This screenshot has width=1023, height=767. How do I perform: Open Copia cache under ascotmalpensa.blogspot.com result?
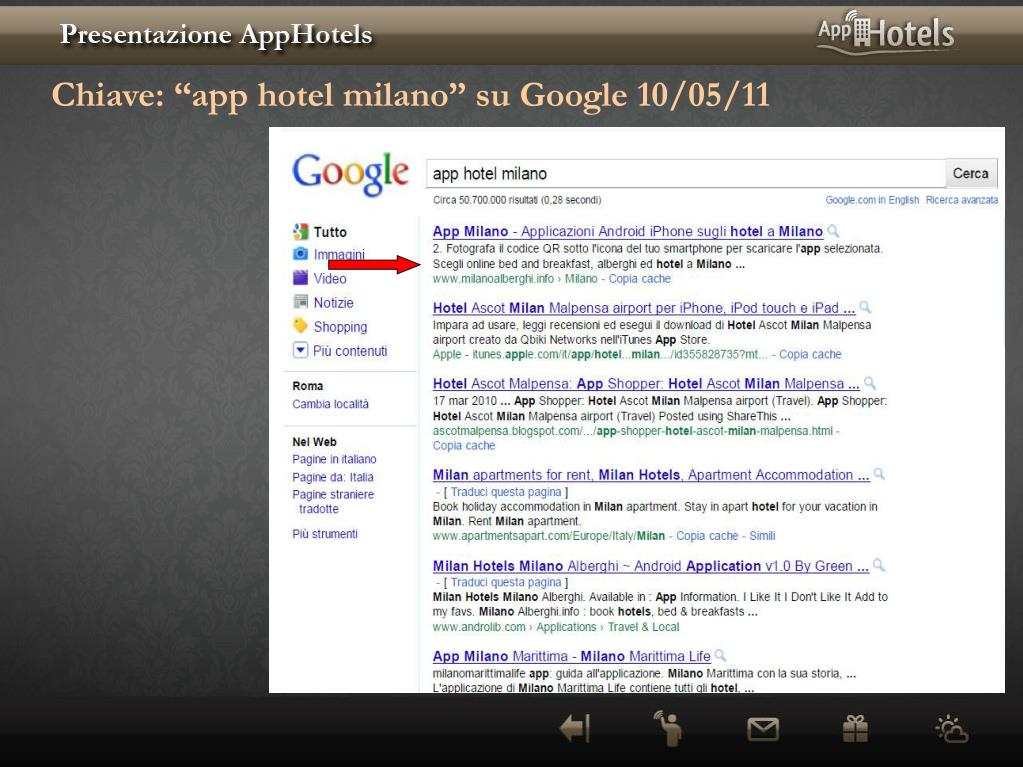(x=464, y=445)
